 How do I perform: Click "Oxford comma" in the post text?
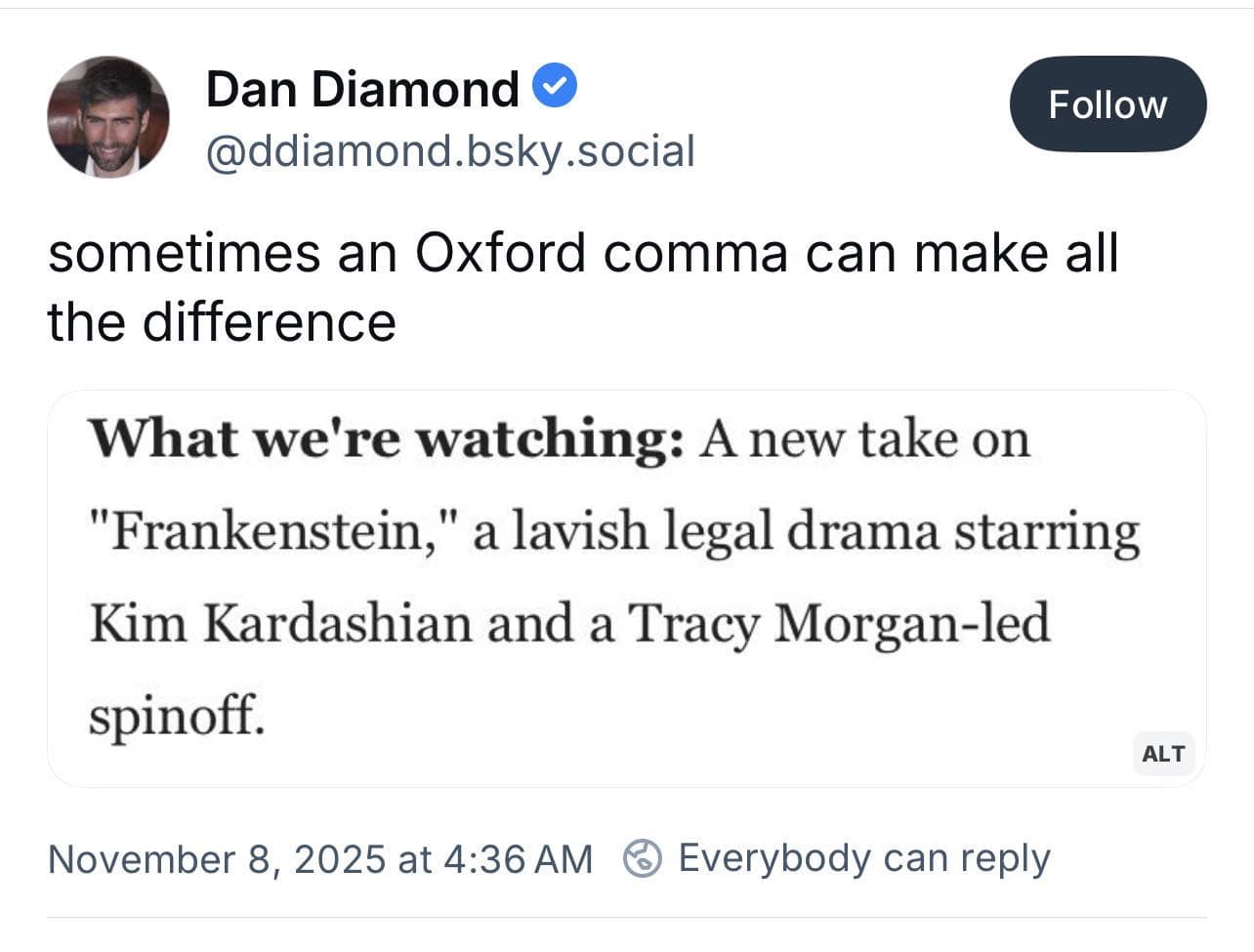point(601,253)
